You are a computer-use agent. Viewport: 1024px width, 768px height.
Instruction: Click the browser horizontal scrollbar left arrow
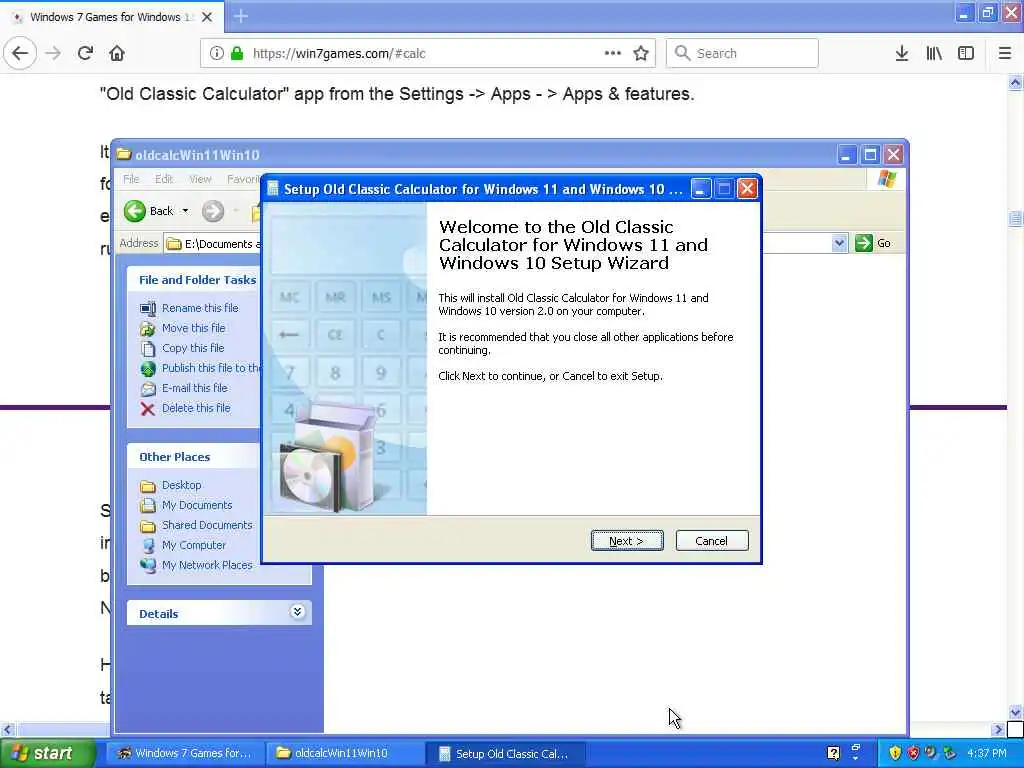pyautogui.click(x=7, y=729)
